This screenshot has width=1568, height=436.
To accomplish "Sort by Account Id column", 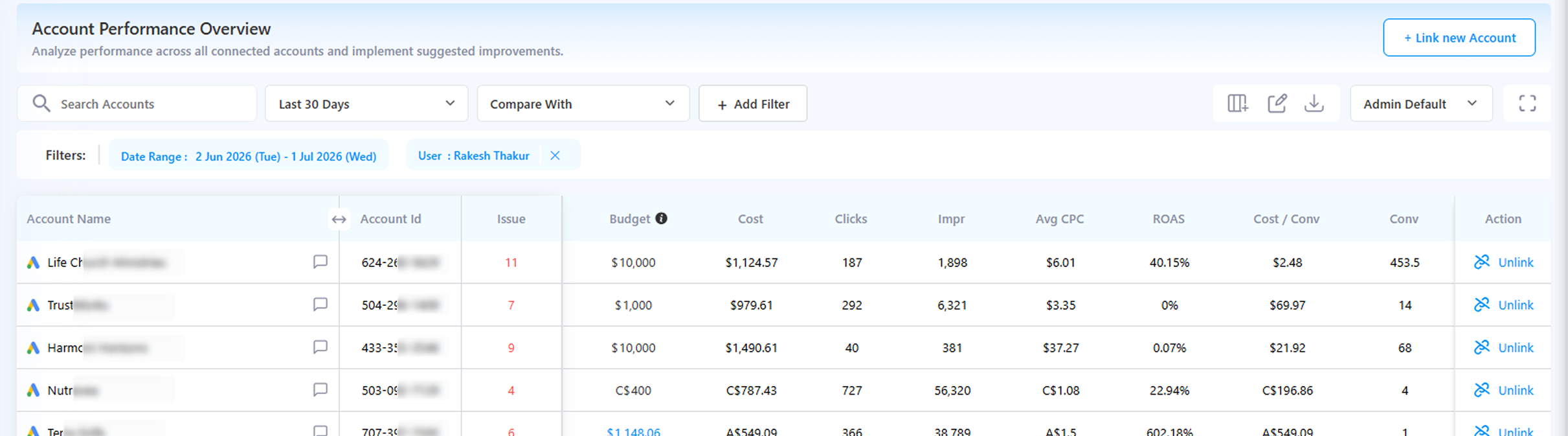I will (390, 219).
